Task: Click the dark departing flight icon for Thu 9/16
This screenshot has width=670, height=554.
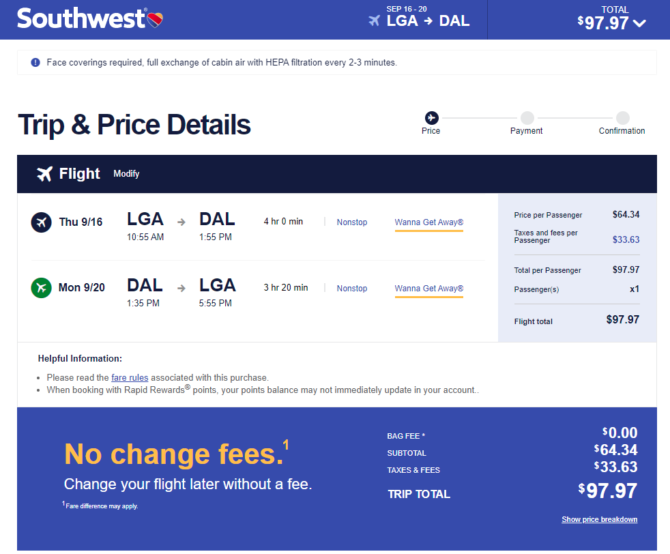Action: (41, 222)
